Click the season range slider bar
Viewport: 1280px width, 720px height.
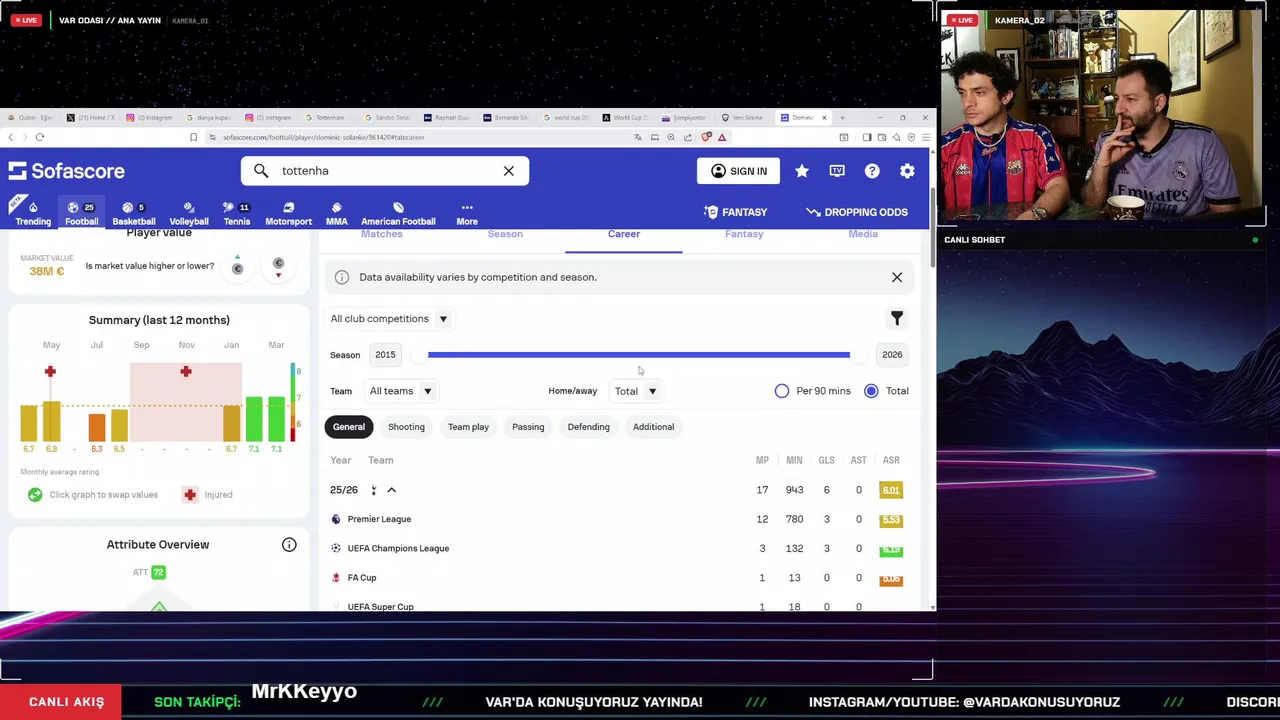pos(639,355)
